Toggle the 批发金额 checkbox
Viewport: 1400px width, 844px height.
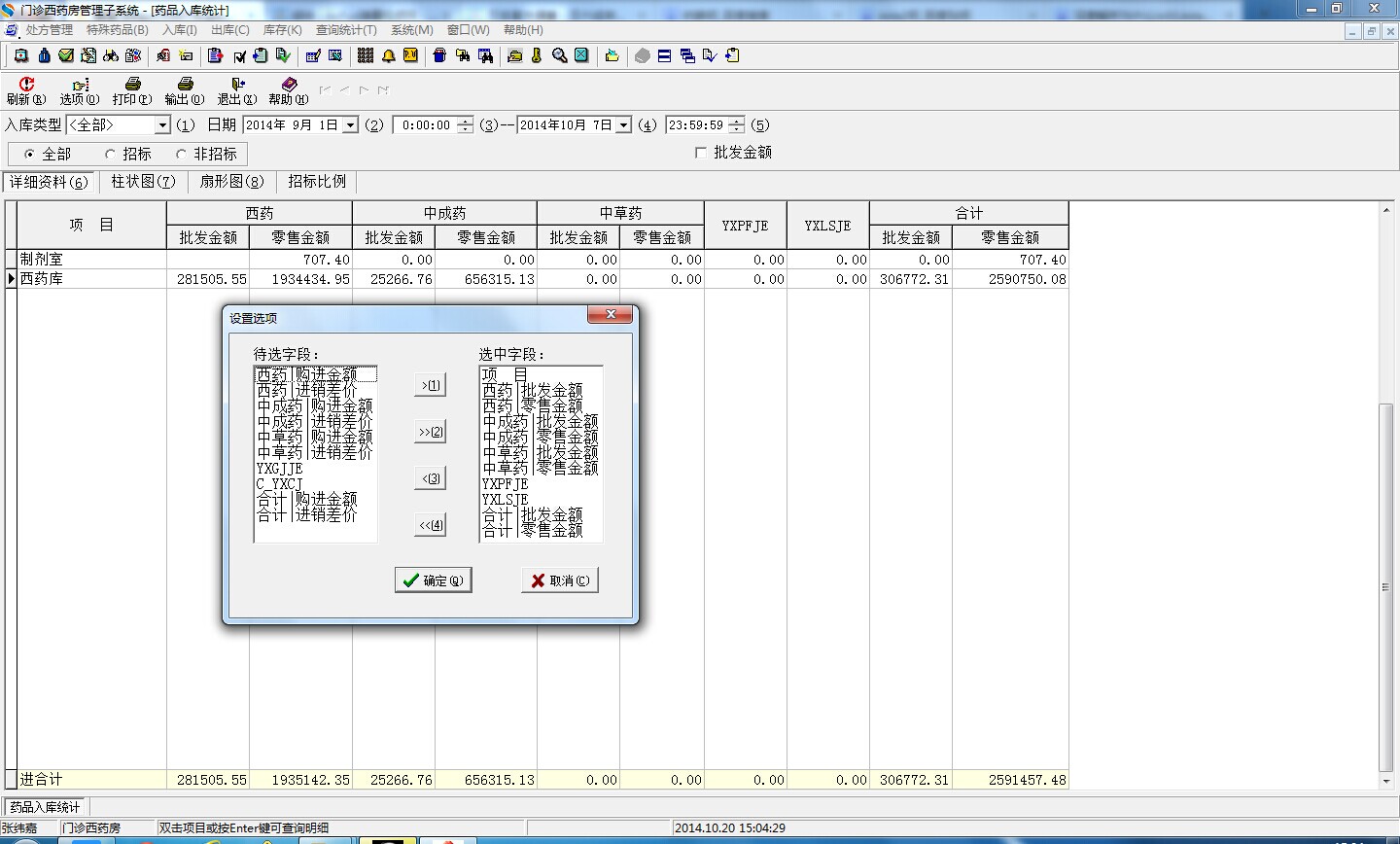point(701,153)
